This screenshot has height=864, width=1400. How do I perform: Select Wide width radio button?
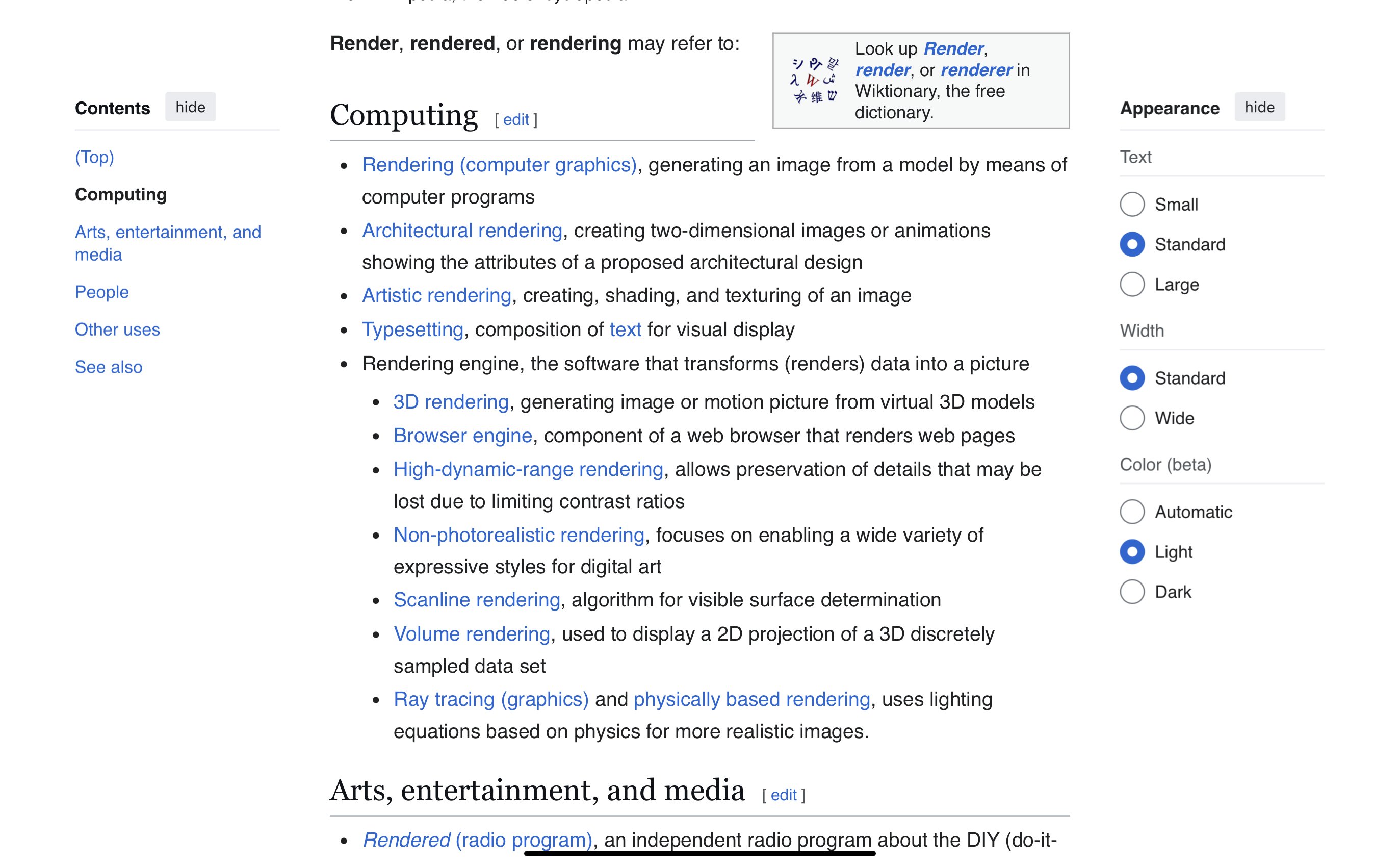pyautogui.click(x=1132, y=418)
